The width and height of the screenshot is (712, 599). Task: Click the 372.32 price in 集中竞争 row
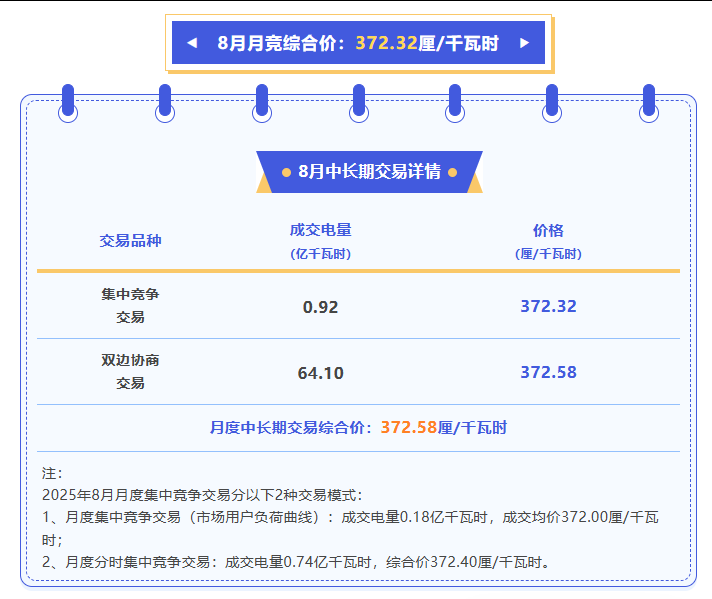(548, 306)
